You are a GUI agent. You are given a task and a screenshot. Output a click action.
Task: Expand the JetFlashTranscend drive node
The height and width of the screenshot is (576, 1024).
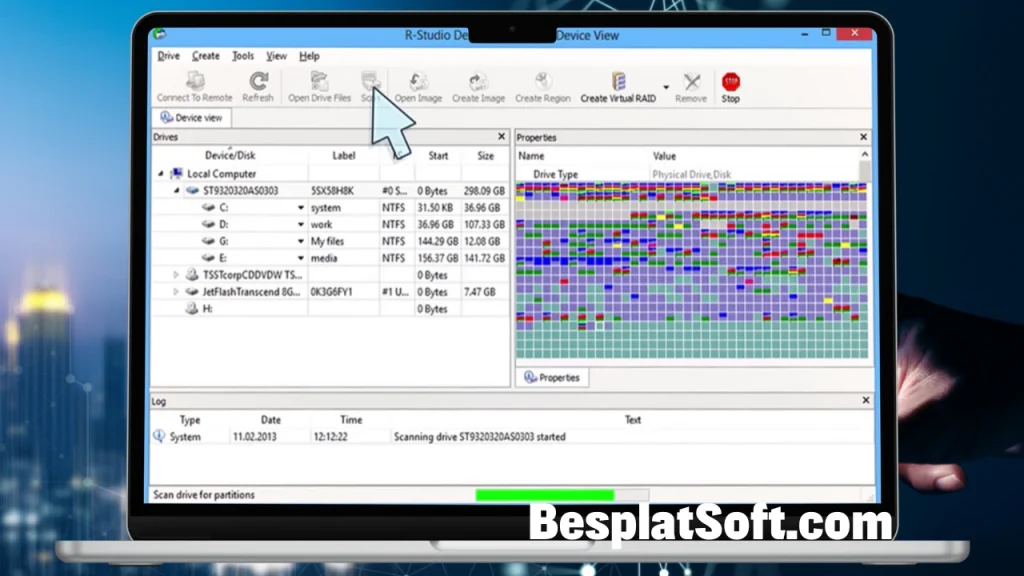177,292
